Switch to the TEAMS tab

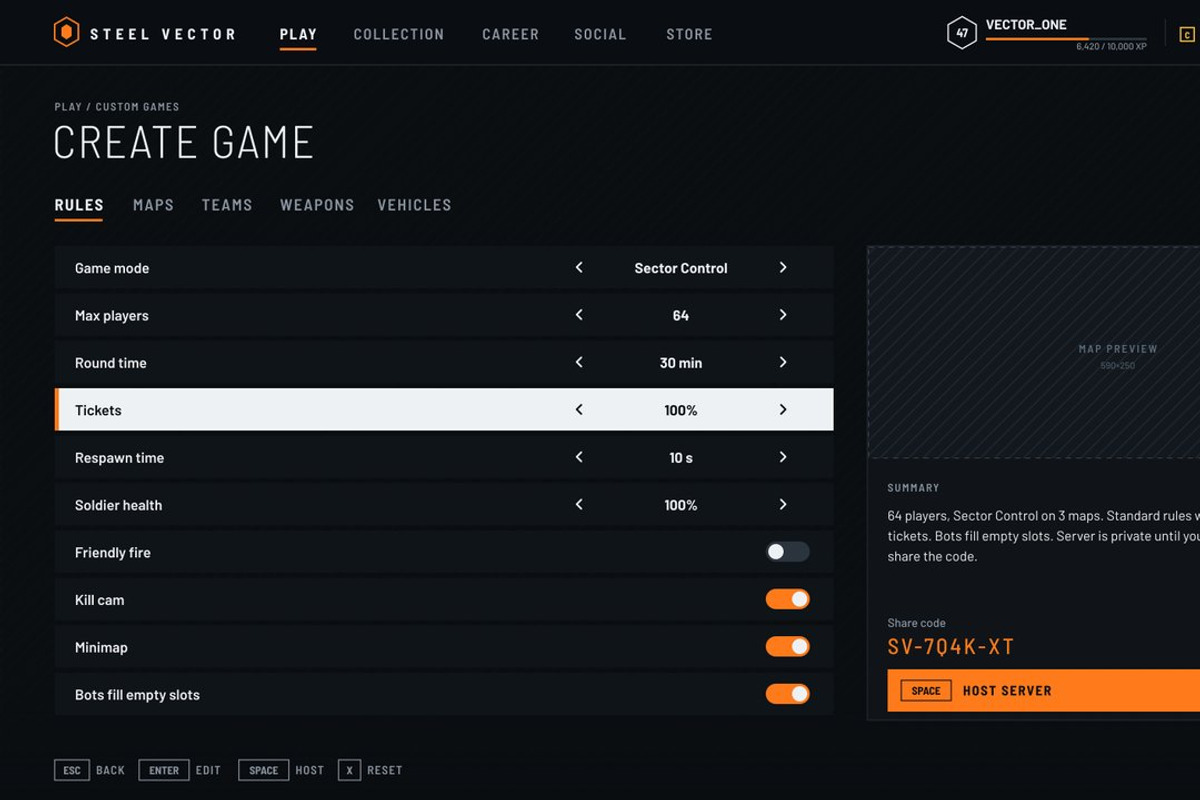[227, 205]
